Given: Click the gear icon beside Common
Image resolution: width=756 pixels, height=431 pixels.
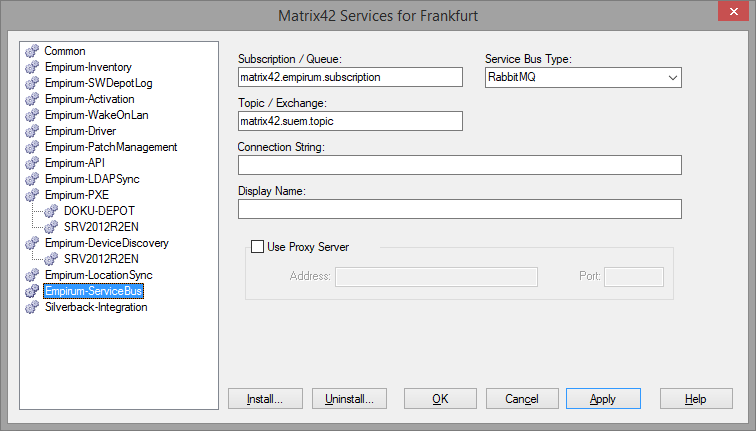Looking at the screenshot, I should [32, 51].
